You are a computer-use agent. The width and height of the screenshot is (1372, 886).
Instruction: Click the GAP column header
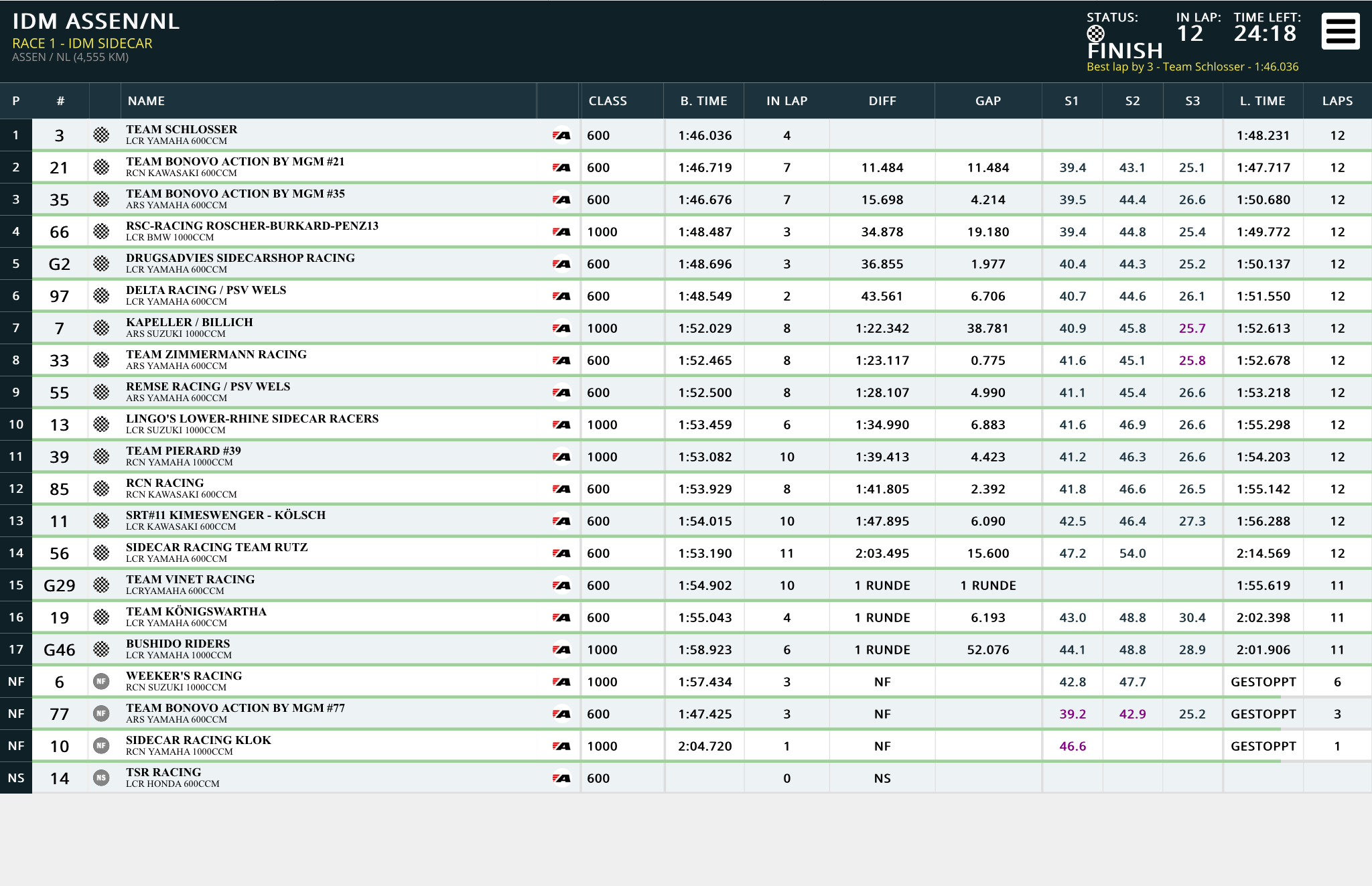[988, 101]
